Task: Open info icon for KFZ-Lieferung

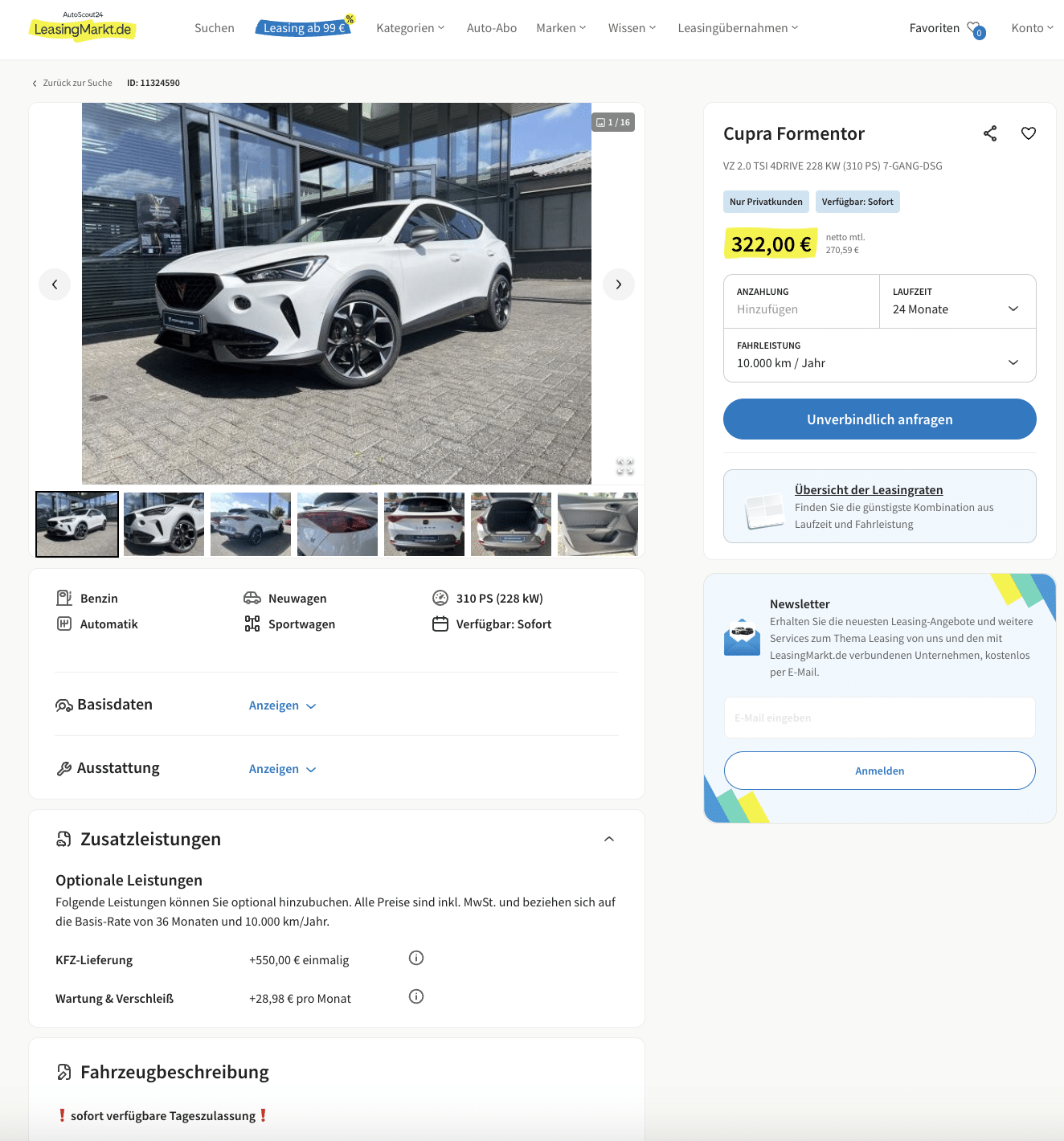Action: [416, 958]
